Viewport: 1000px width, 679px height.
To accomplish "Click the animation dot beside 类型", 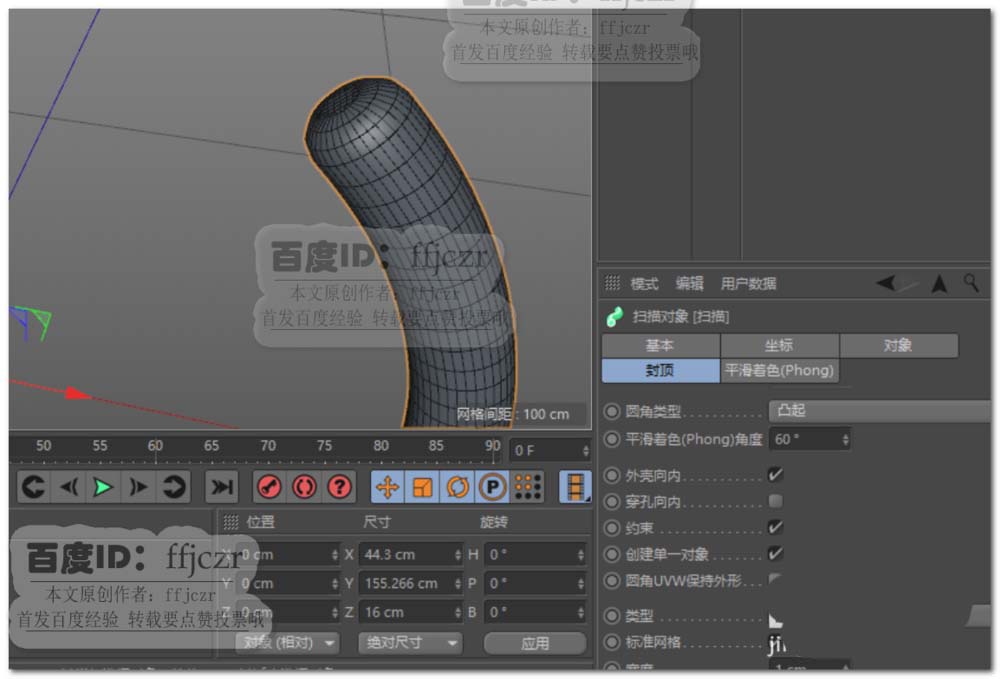I will tap(612, 616).
